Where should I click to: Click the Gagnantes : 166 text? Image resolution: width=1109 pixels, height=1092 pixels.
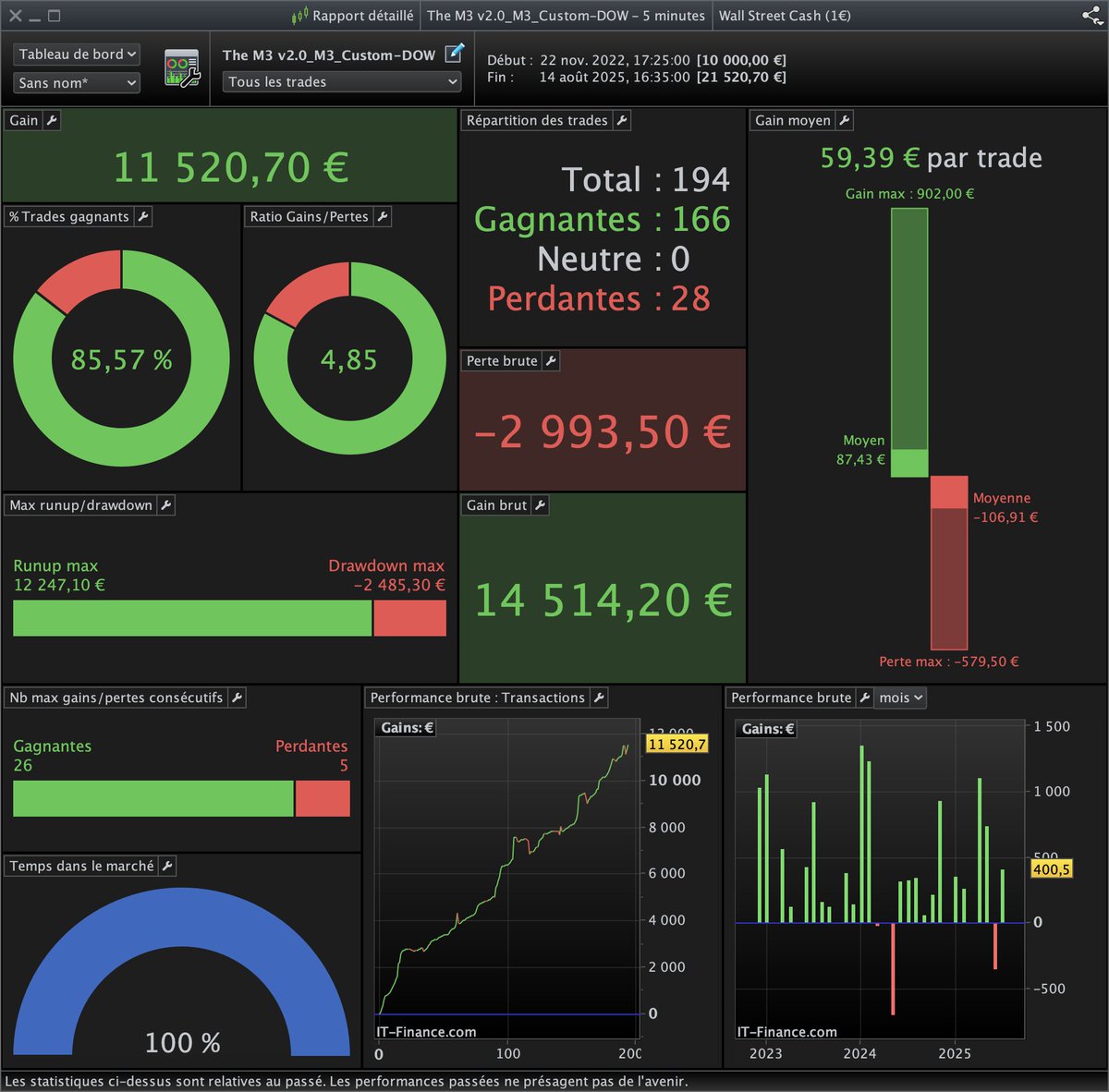[x=603, y=219]
